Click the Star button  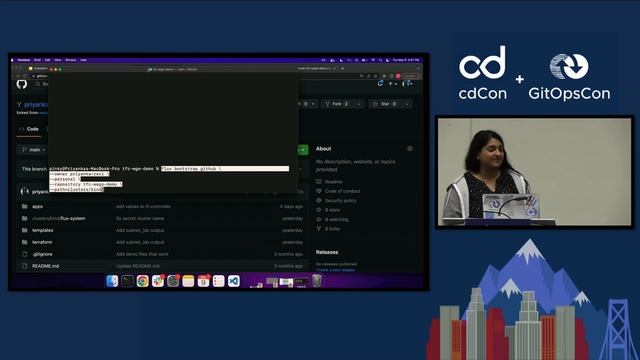[385, 104]
